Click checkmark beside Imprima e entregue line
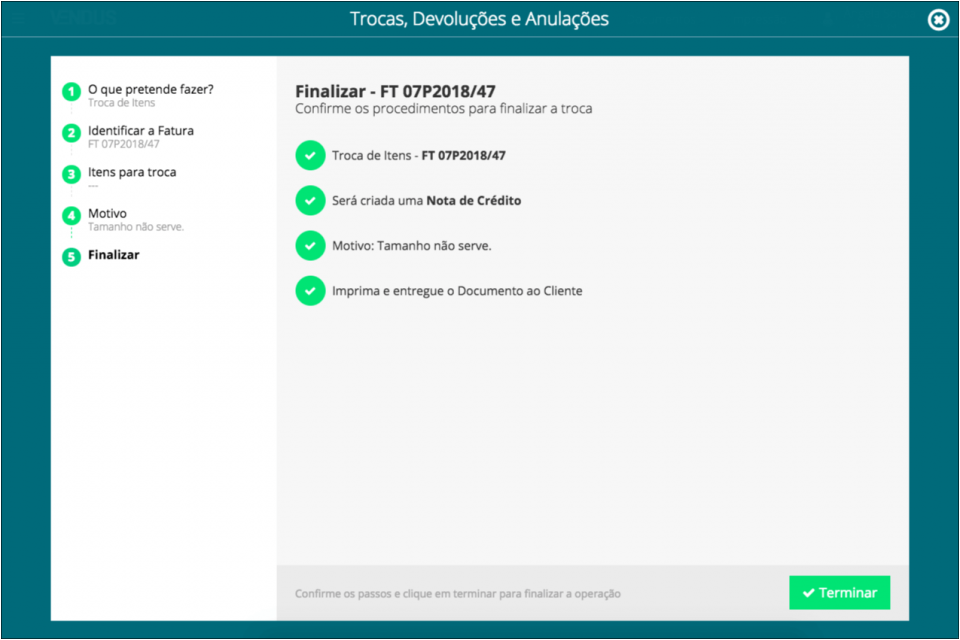The width and height of the screenshot is (960, 640). point(310,291)
